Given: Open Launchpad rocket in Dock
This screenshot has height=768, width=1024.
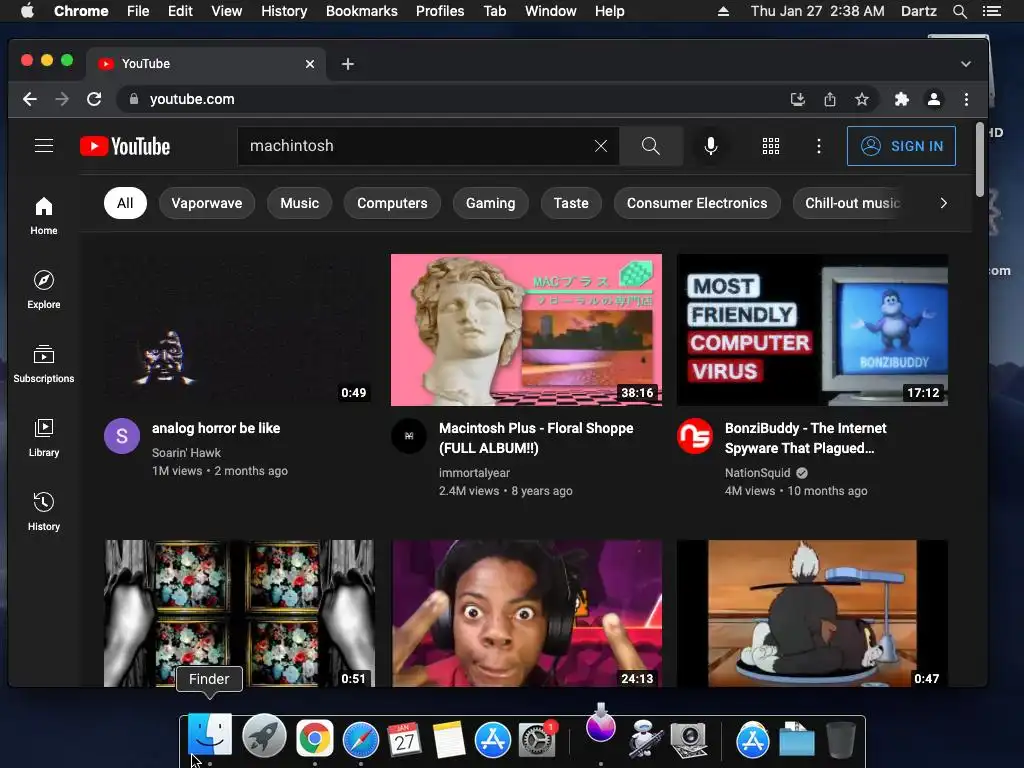Looking at the screenshot, I should point(263,737).
